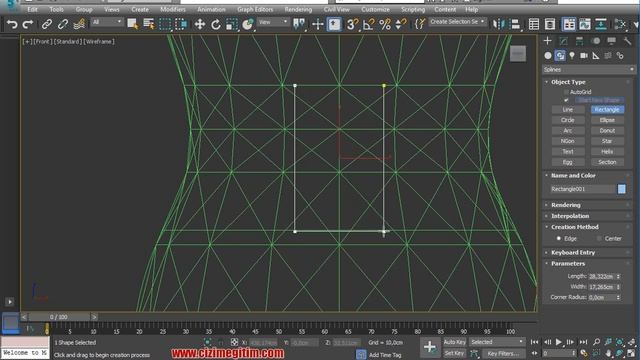Toggle the Percent Snap icon
The height and width of the screenshot is (360, 640).
(384, 24)
